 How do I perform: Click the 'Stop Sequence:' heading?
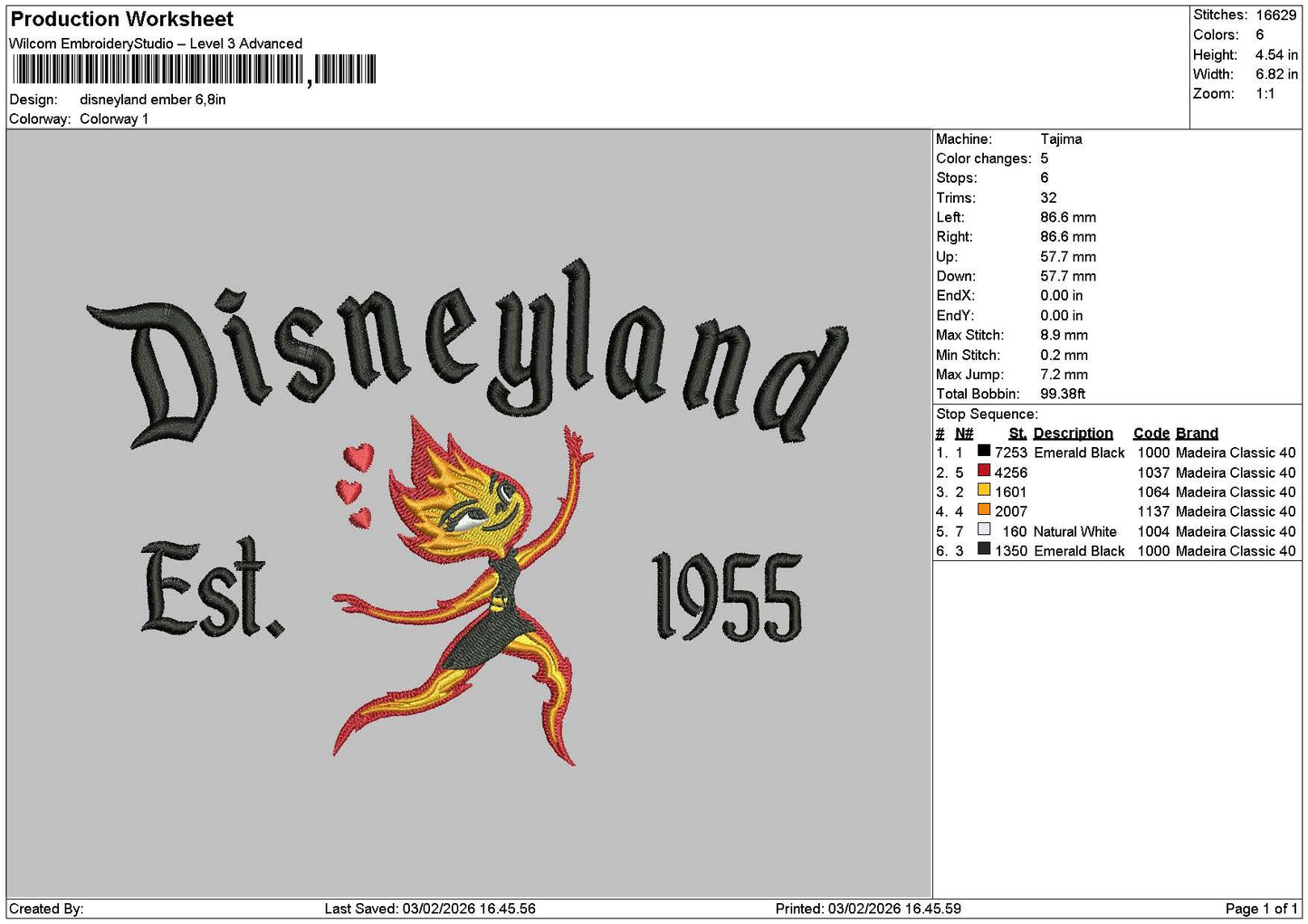987,414
